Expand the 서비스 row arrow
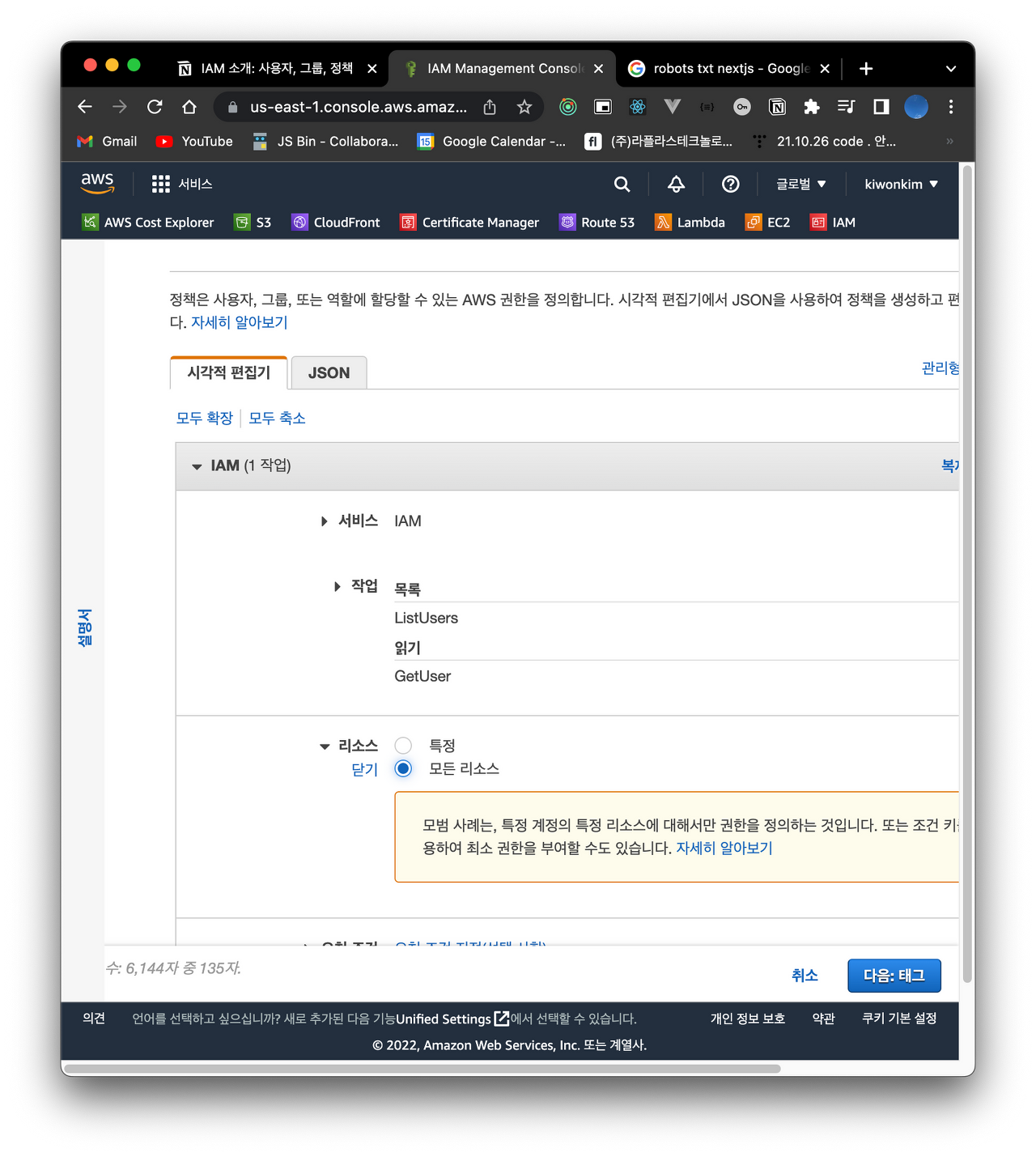Screen dimensions: 1036x1157 pos(324,521)
